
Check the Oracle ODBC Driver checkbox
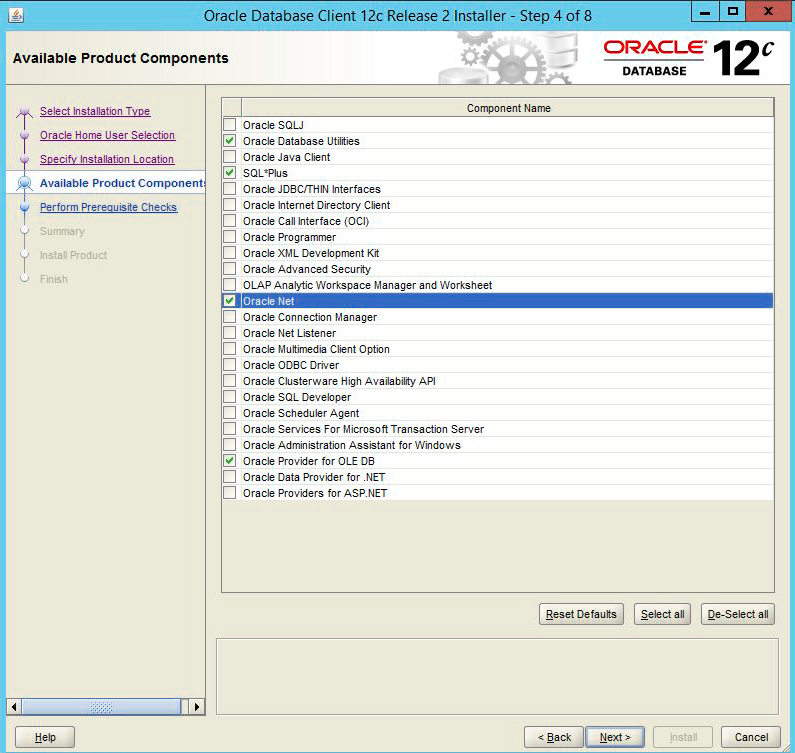230,365
